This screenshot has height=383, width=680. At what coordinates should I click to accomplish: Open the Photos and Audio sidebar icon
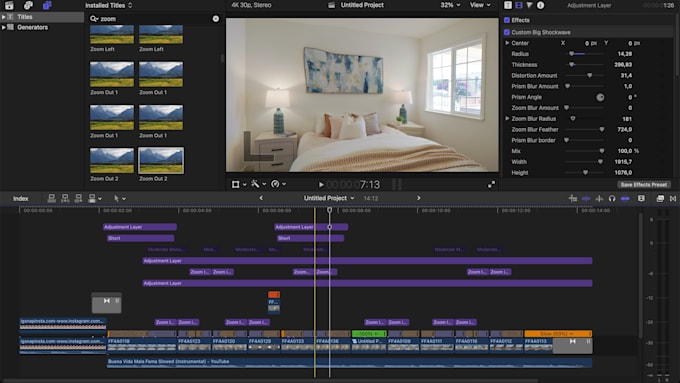click(x=28, y=5)
